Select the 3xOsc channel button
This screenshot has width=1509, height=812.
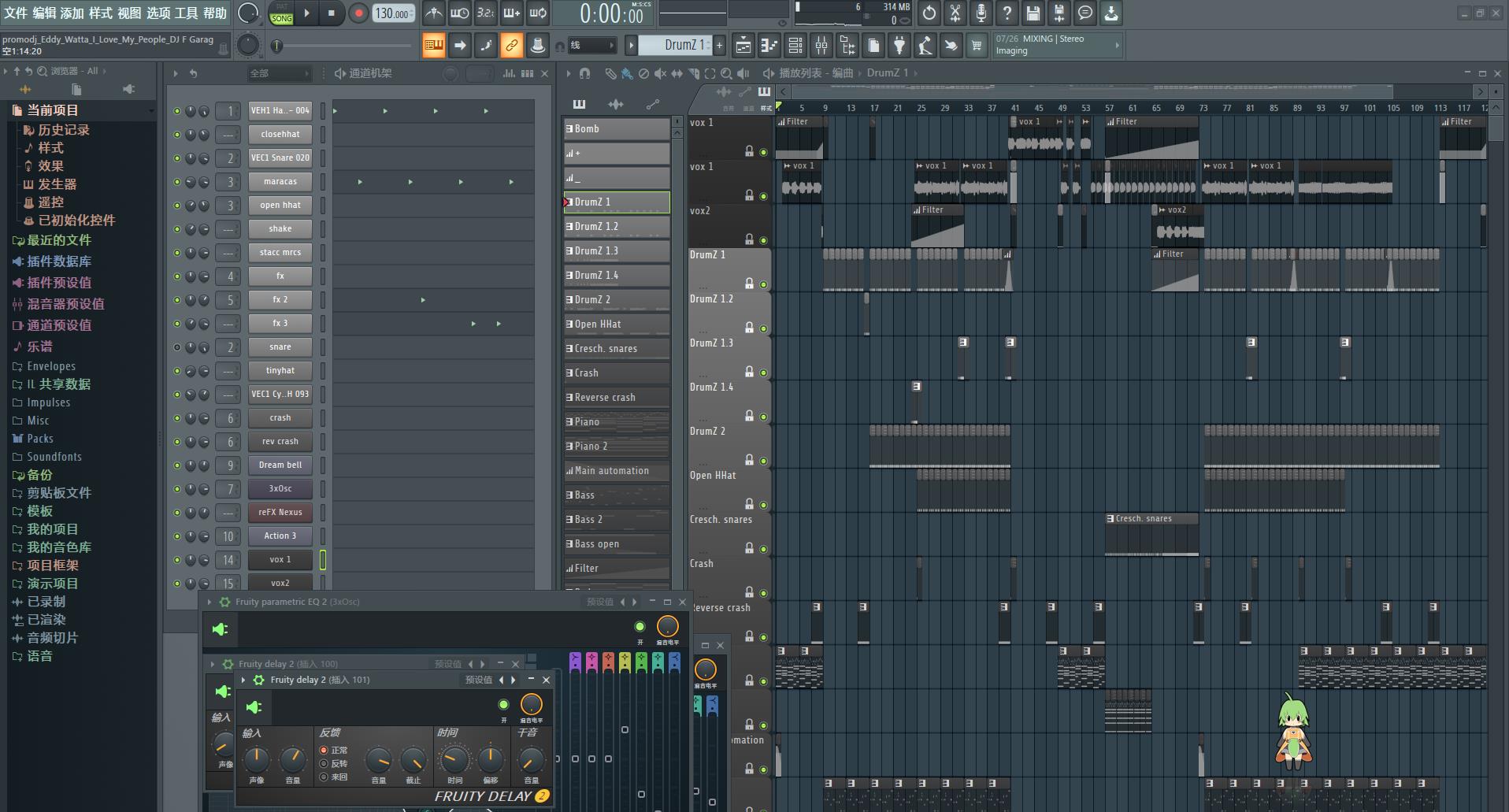280,488
